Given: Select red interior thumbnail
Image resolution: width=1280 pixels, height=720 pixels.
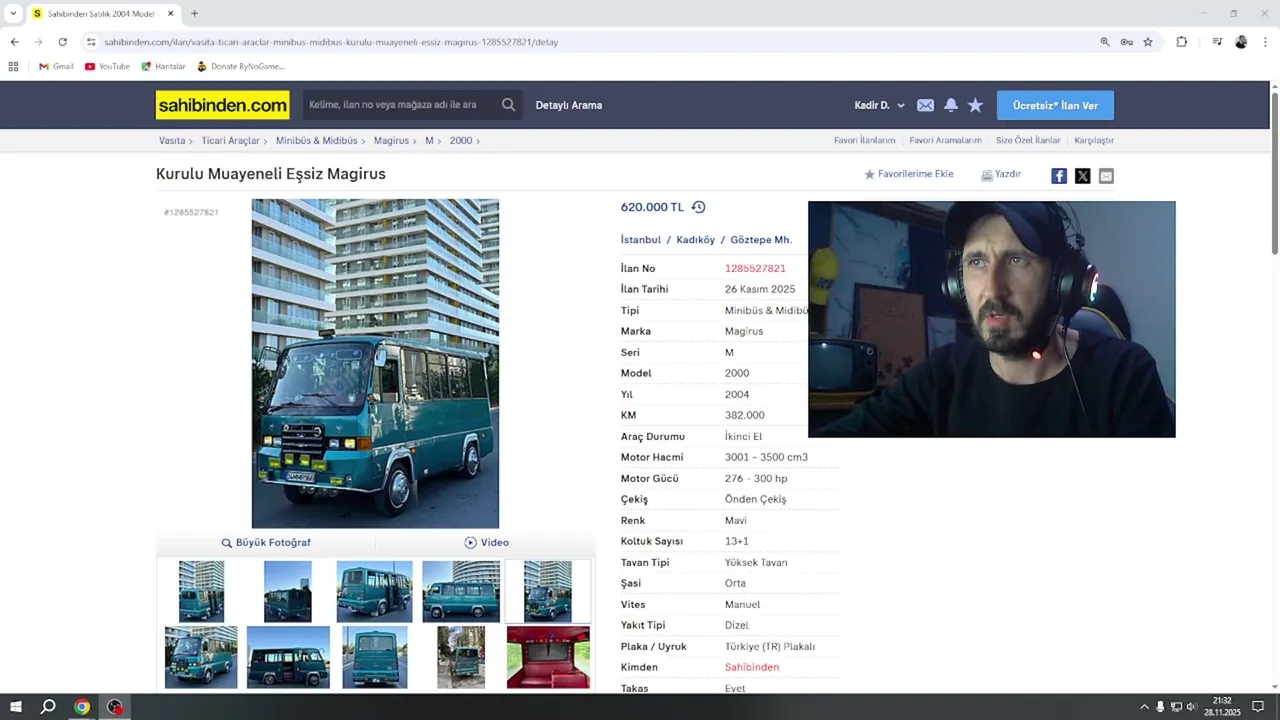Looking at the screenshot, I should (548, 657).
